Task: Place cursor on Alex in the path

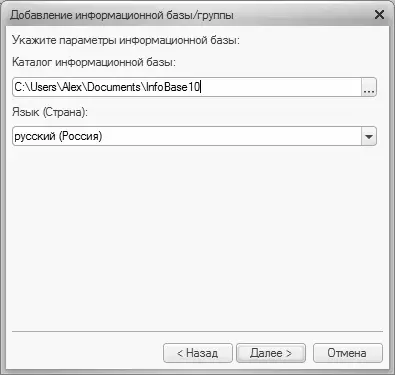Action: (x=71, y=87)
